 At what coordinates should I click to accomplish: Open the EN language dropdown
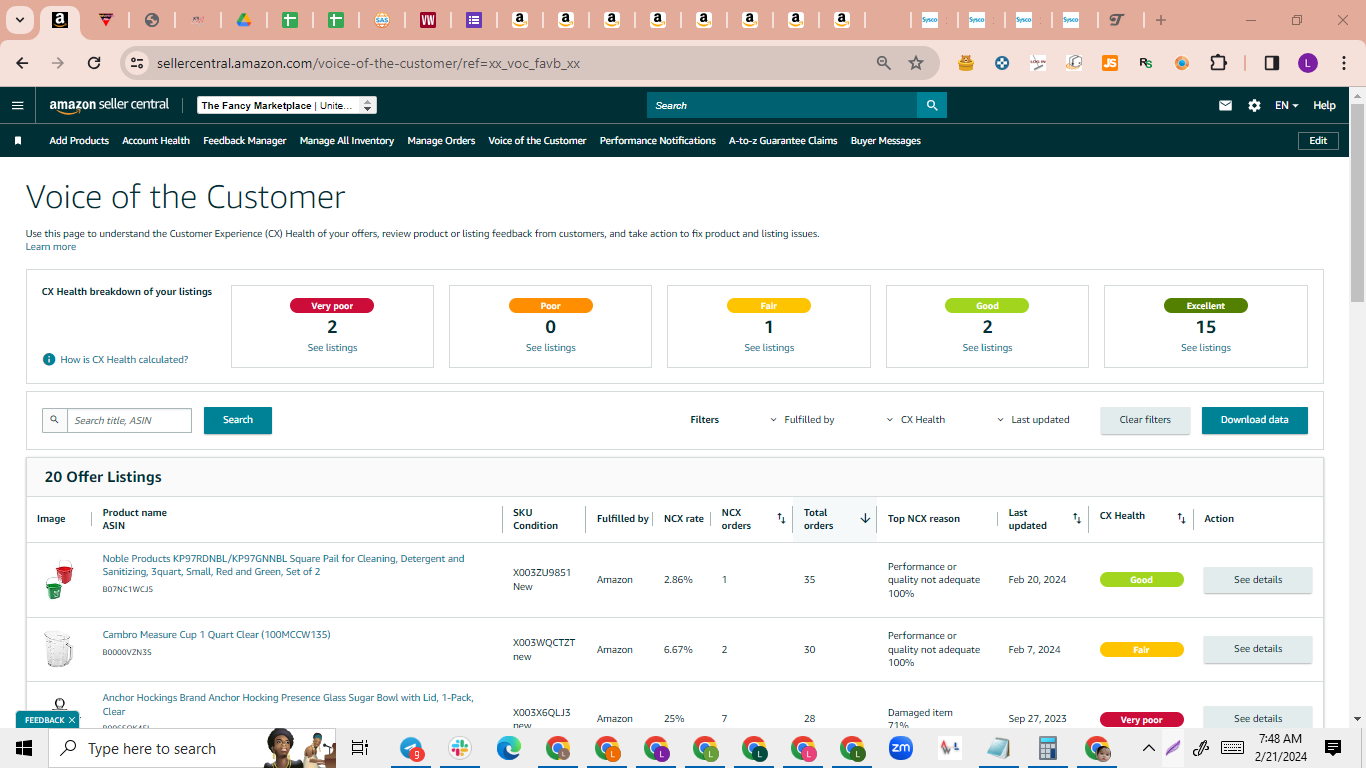(x=1287, y=105)
